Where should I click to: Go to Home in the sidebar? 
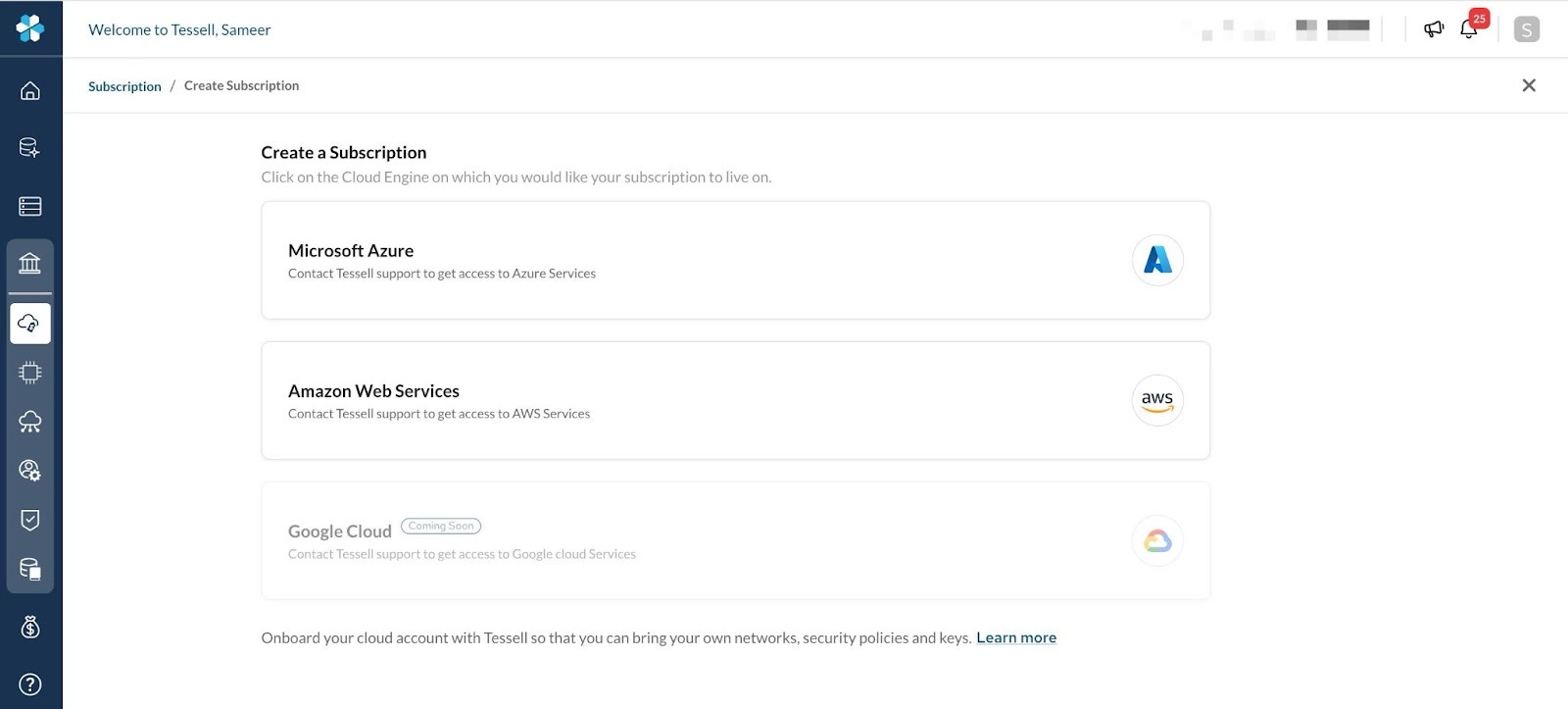30,91
